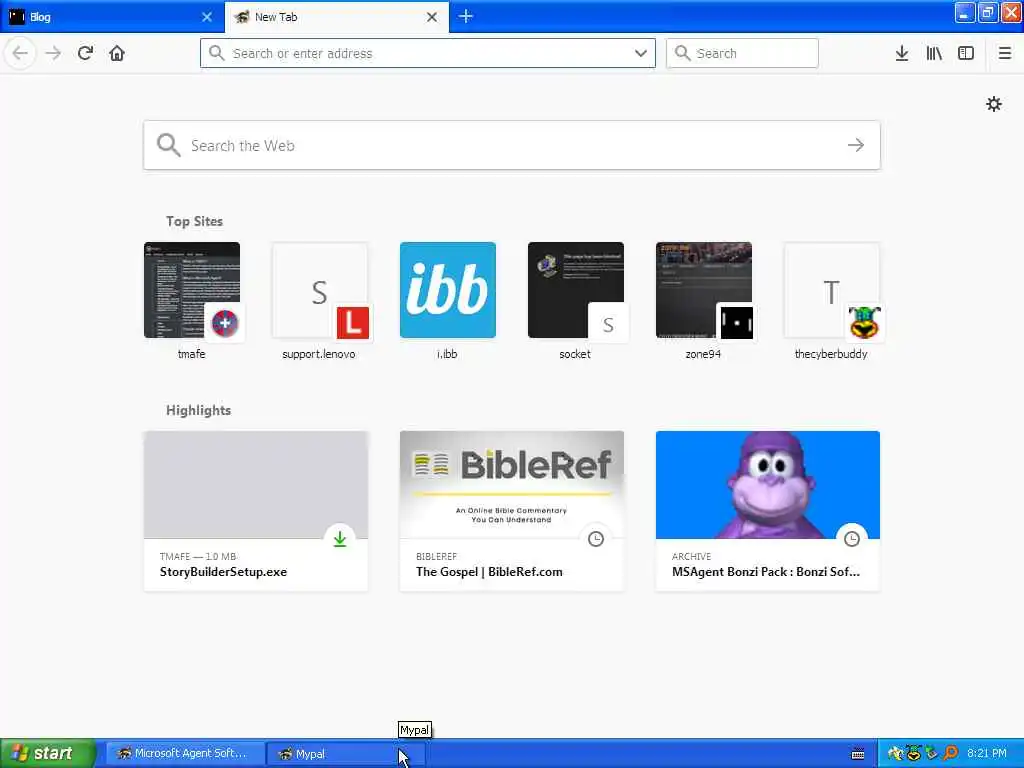
Task: Submit web search with the arrow
Action: click(856, 145)
